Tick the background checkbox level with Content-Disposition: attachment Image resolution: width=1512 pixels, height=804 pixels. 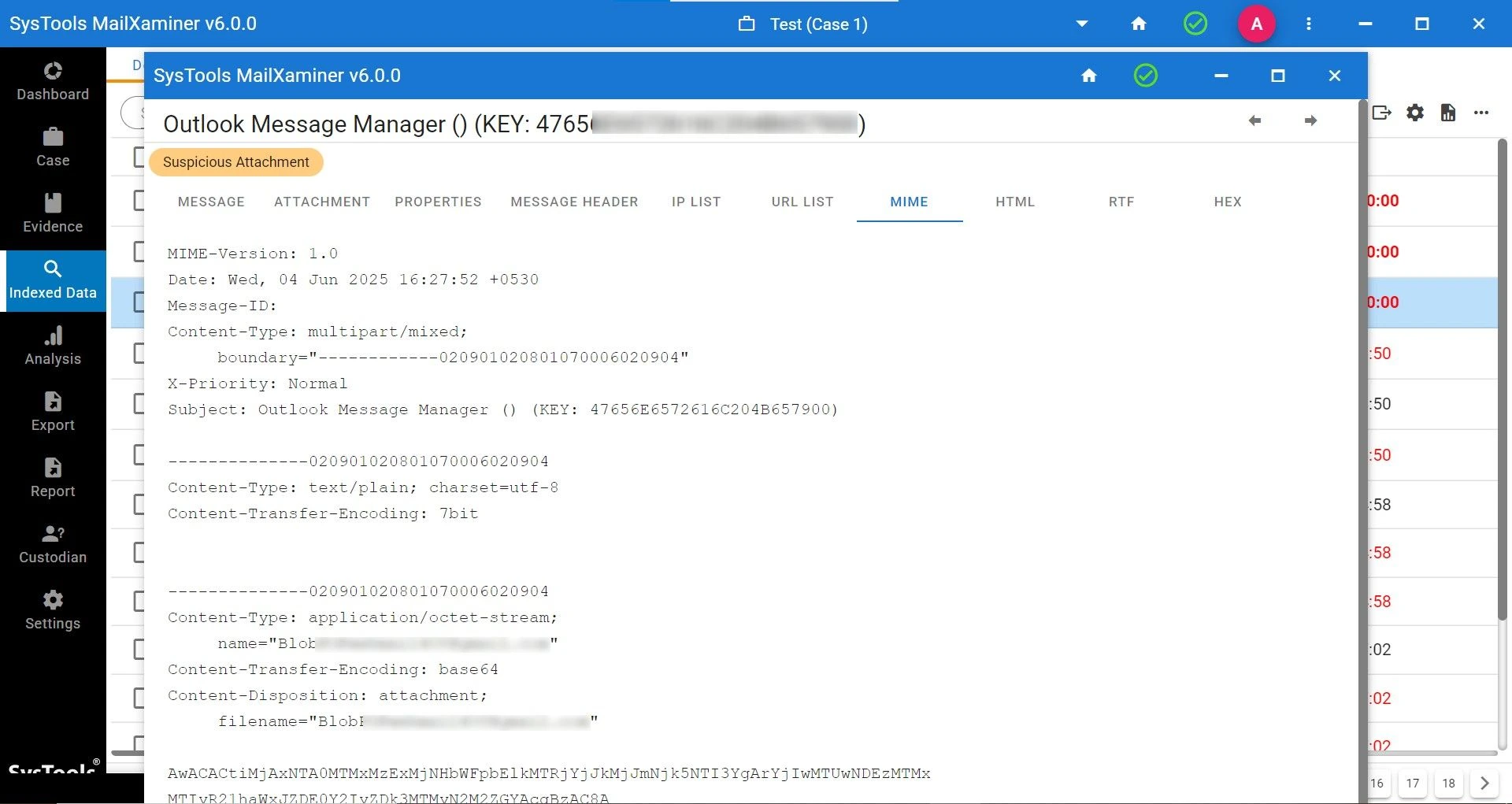coord(139,698)
